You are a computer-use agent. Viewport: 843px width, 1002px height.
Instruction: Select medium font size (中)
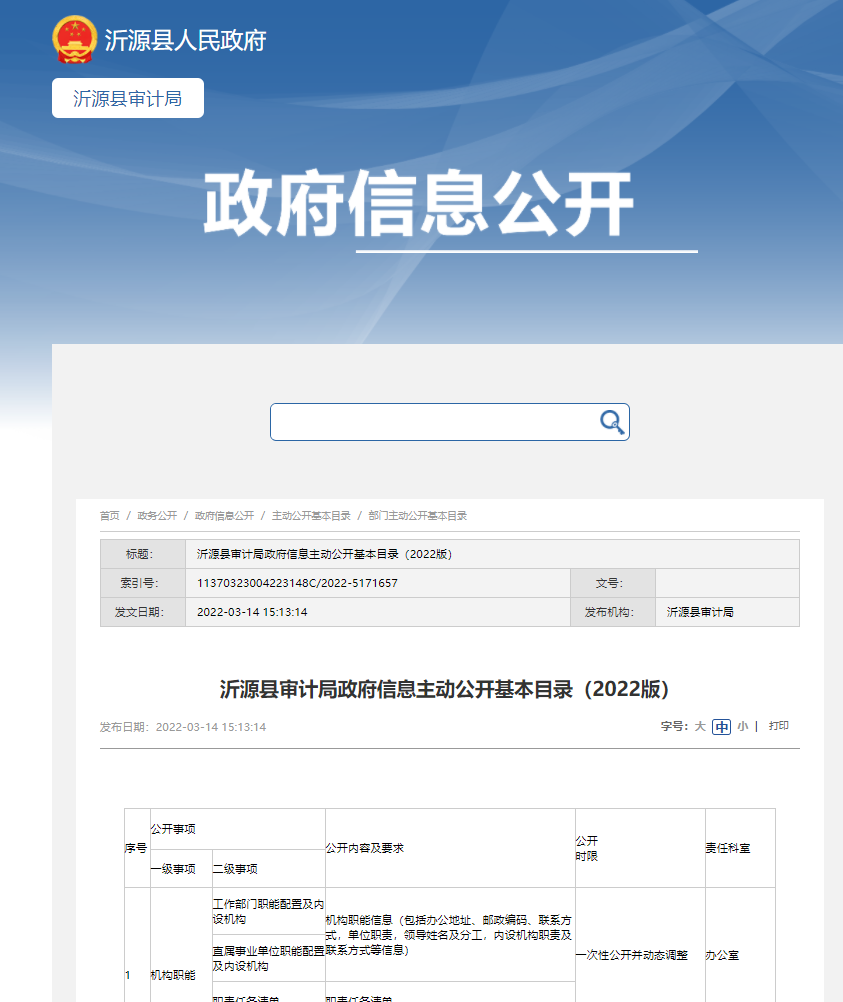tap(721, 727)
